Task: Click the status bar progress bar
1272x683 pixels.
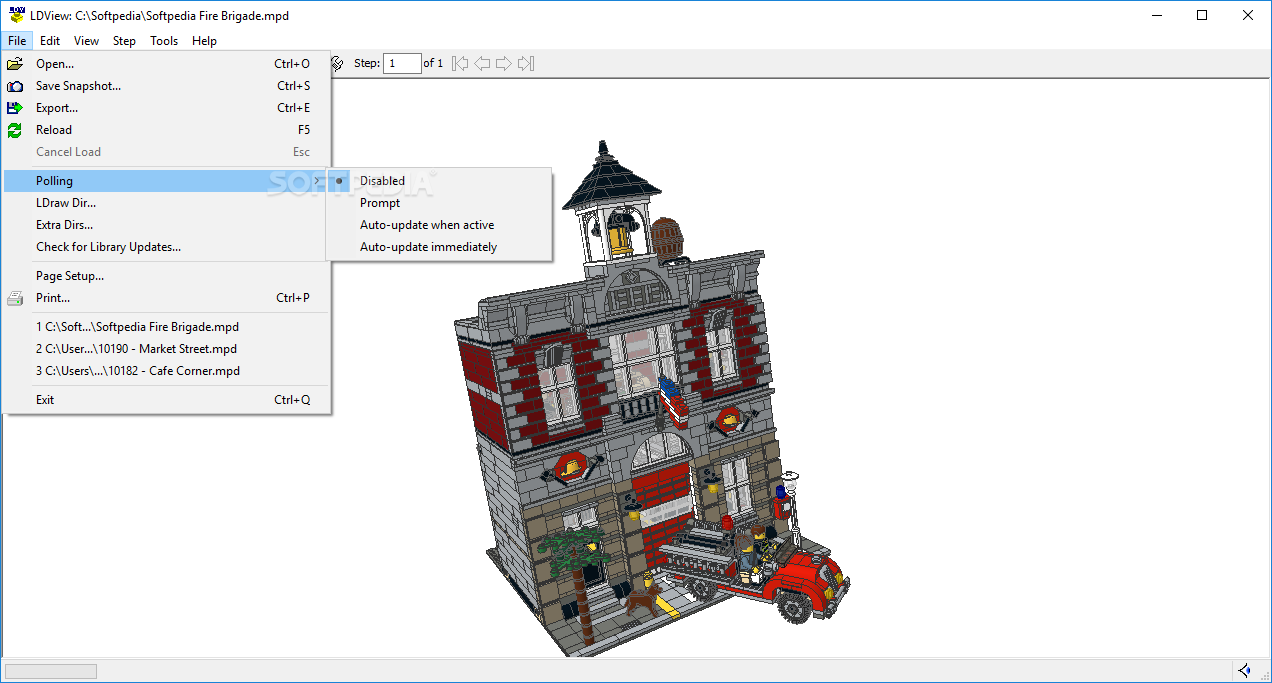Action: pos(51,671)
